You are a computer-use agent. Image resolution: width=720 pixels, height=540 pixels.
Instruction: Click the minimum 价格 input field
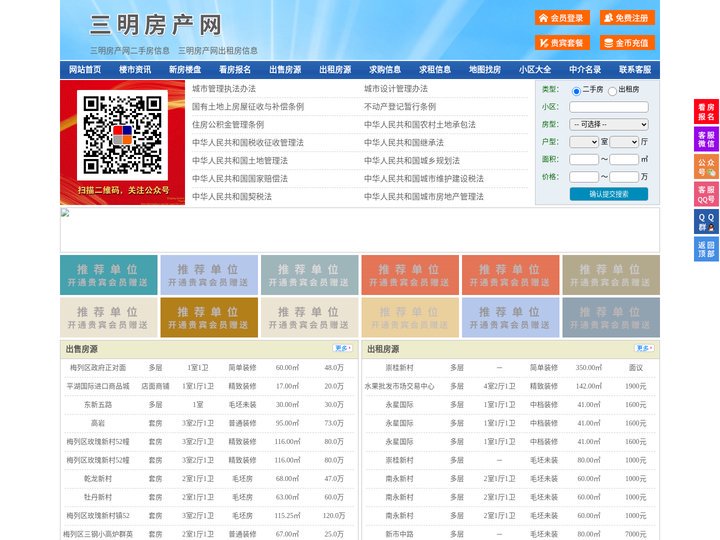[x=584, y=177]
